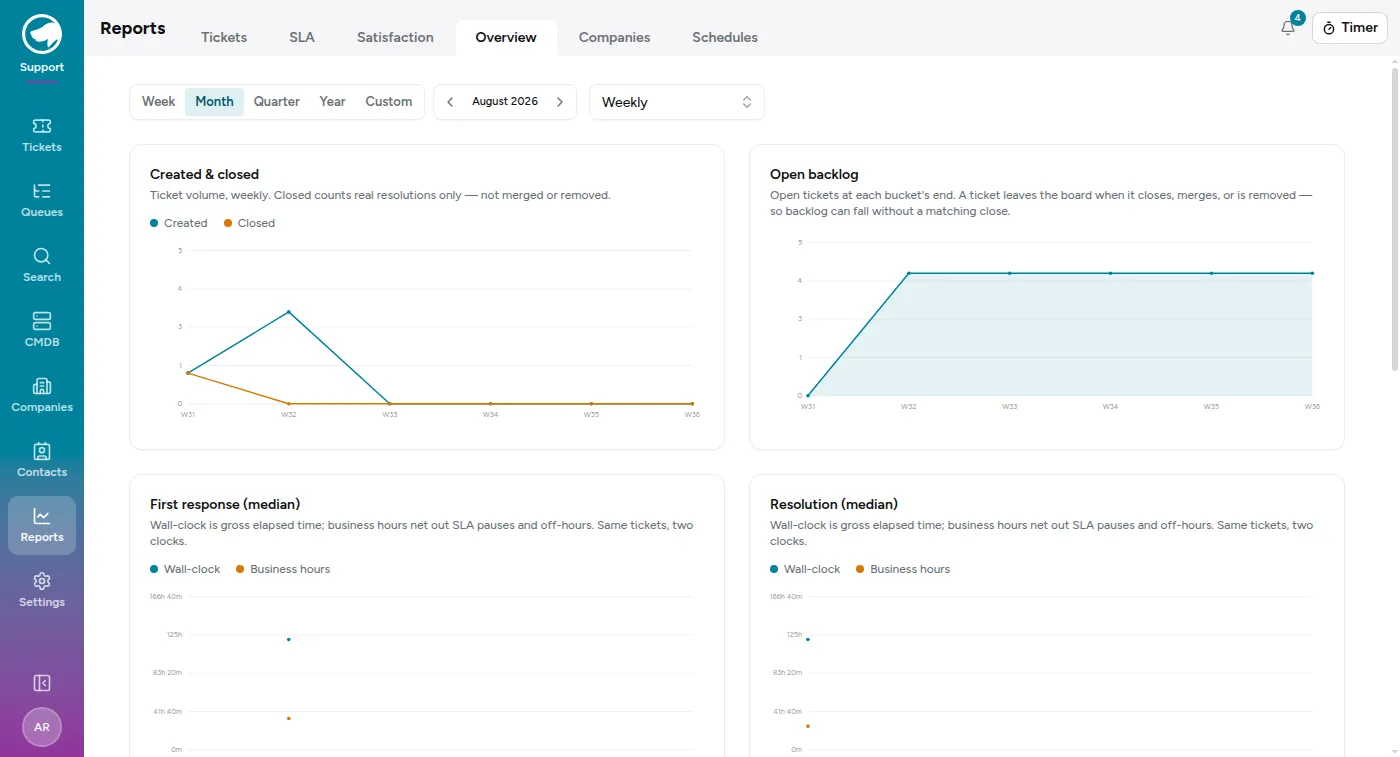Viewport: 1400px width, 757px height.
Task: Select the Year range option
Action: tap(333, 102)
